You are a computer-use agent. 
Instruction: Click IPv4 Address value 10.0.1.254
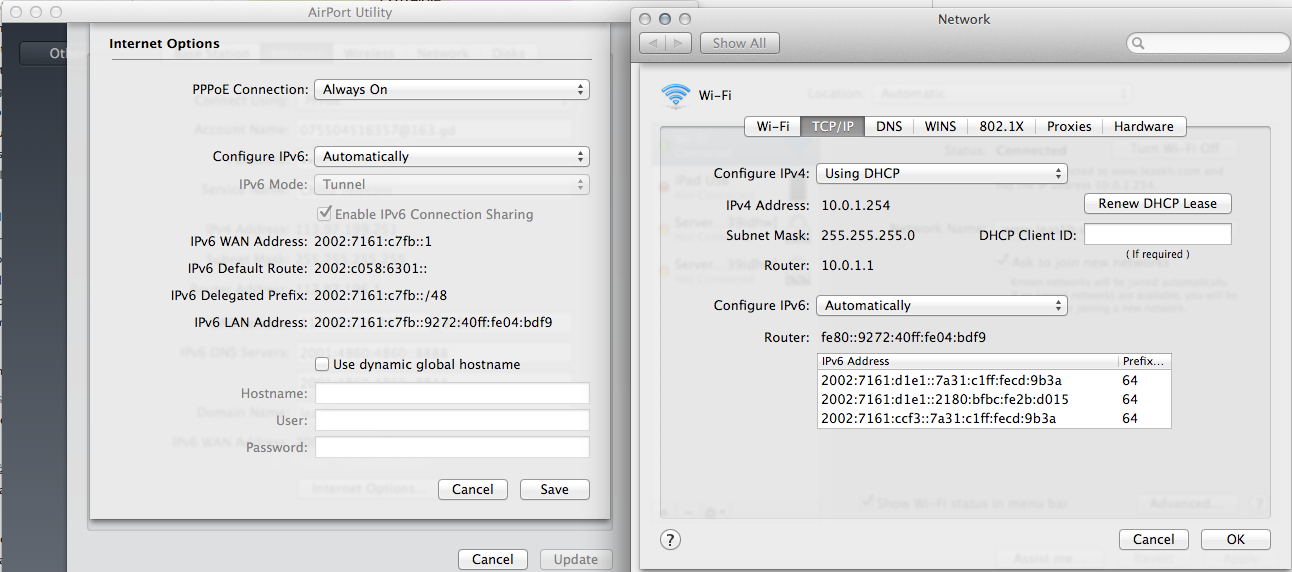click(855, 205)
